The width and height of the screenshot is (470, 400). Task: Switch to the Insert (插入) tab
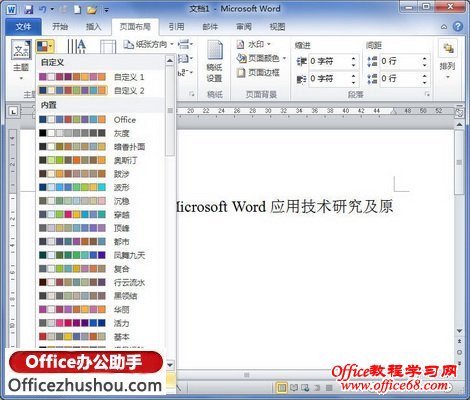point(94,27)
